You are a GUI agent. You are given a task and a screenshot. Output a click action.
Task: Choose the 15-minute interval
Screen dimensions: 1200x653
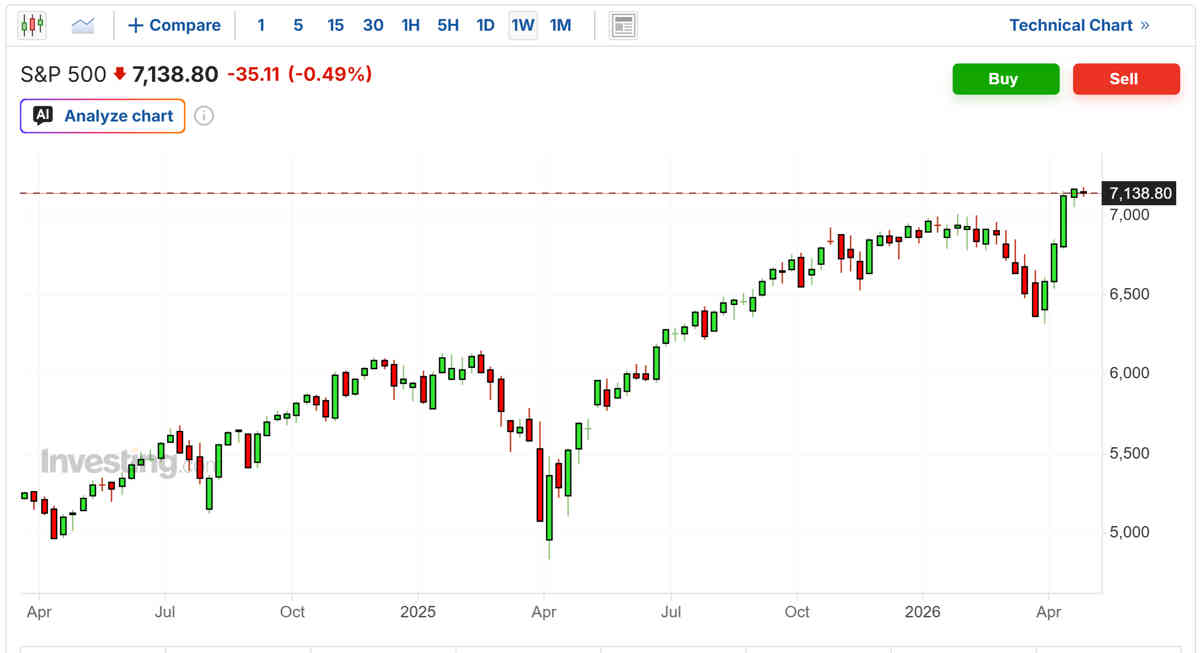point(335,25)
